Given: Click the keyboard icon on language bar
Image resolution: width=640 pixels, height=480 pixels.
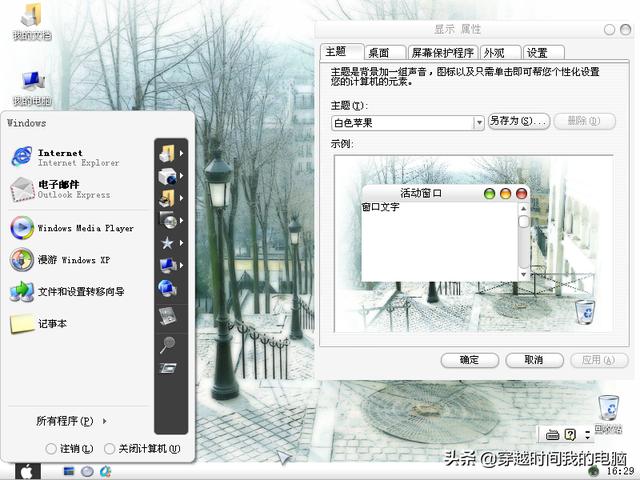Looking at the screenshot, I should 552,435.
